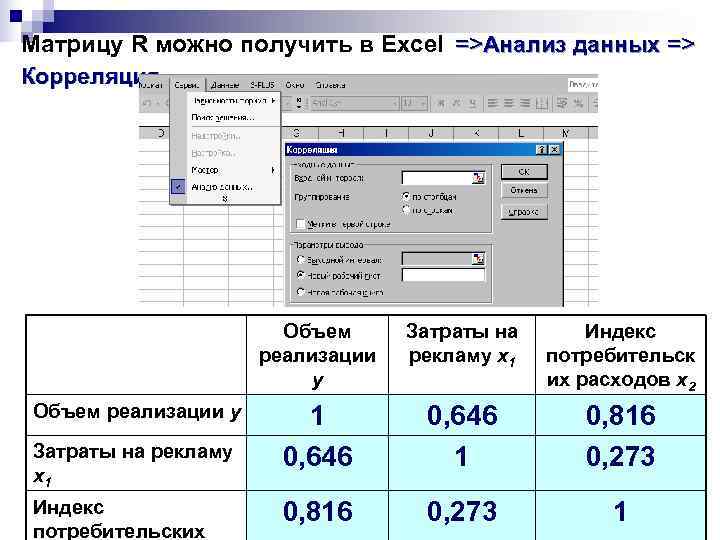Click range selector icon of output range field

coord(478,259)
